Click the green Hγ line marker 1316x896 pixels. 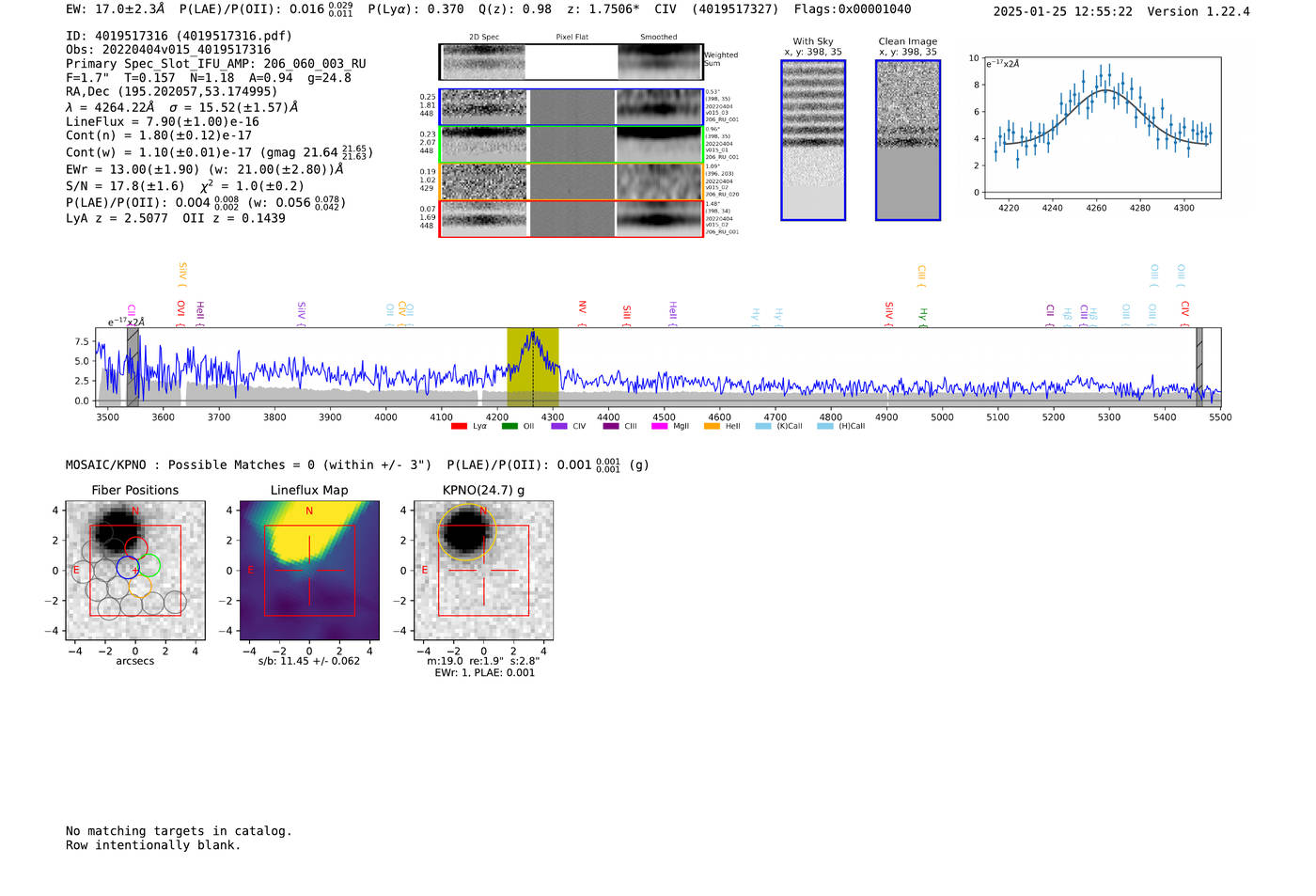click(923, 317)
